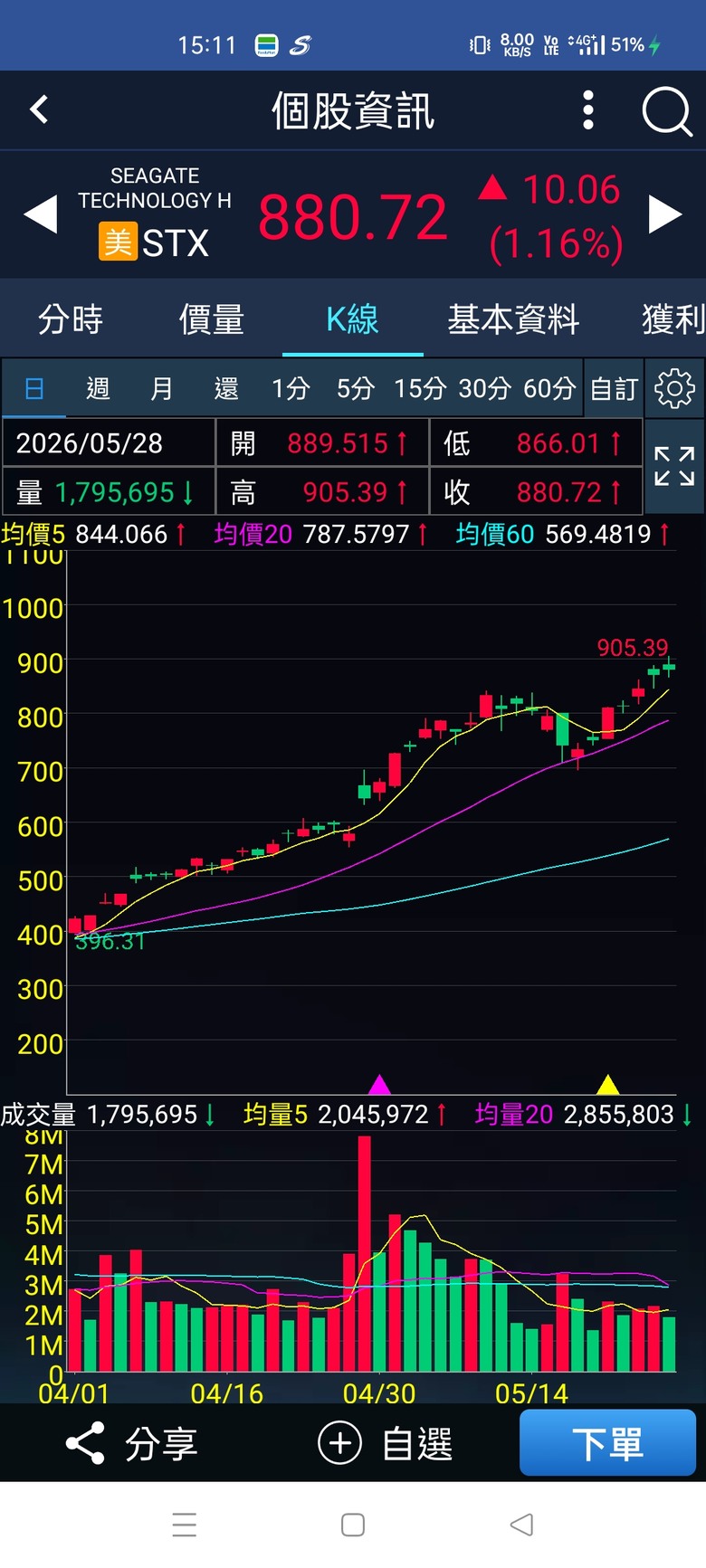The width and height of the screenshot is (706, 1568).
Task: Tap 均價5 844.066 moving average label
Action: pyautogui.click(x=94, y=534)
